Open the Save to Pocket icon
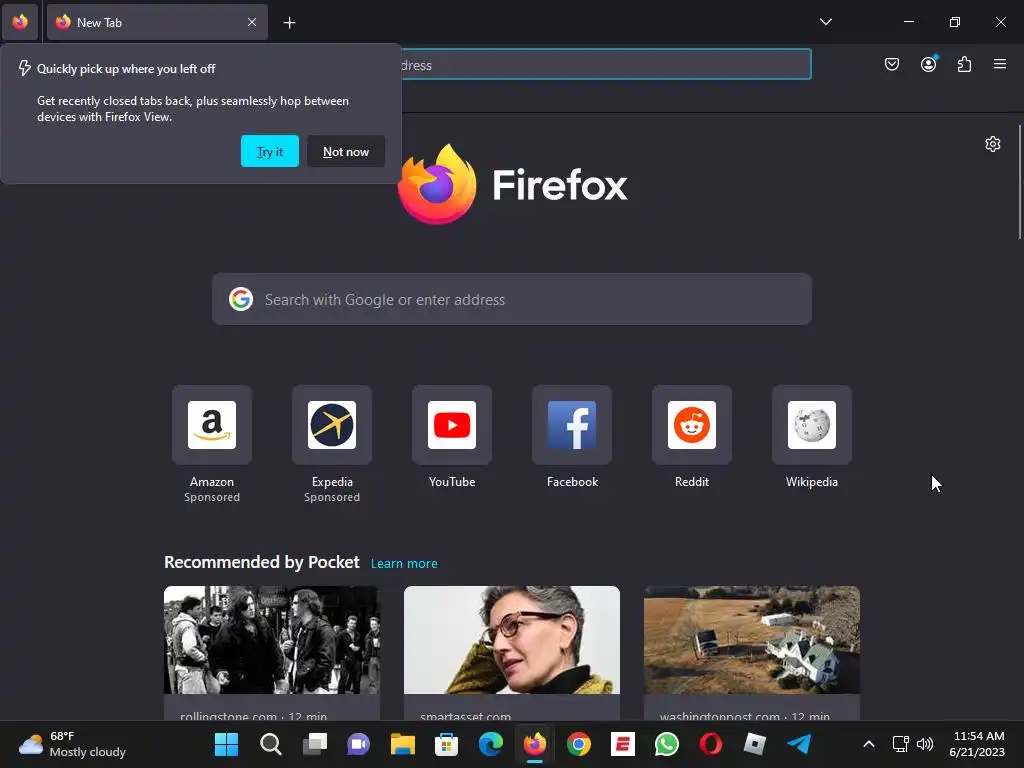The image size is (1024, 768). pyautogui.click(x=891, y=64)
